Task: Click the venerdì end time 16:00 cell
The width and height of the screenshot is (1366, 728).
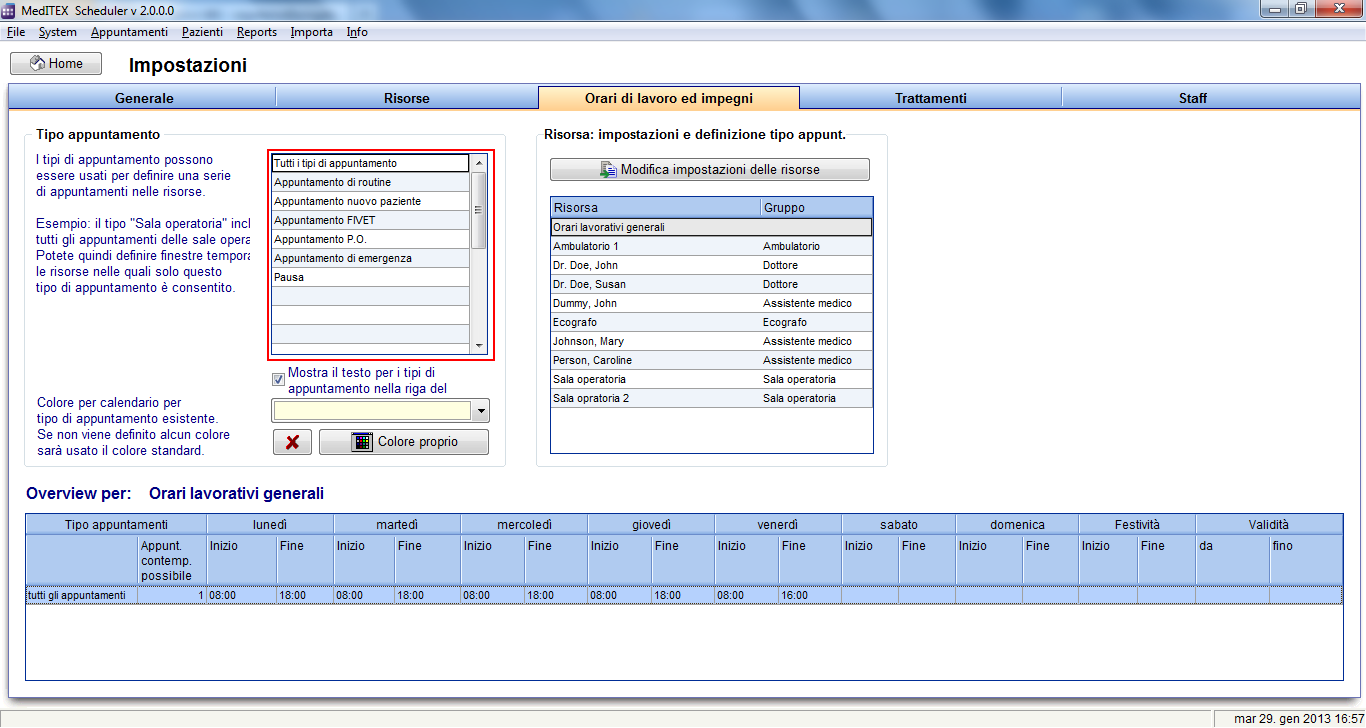Action: (x=809, y=595)
